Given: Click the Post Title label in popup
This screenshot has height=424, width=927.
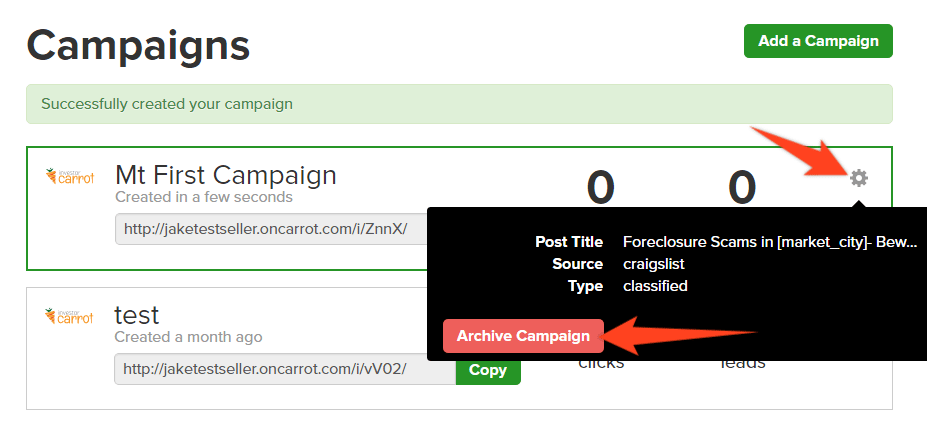Looking at the screenshot, I should 569,242.
